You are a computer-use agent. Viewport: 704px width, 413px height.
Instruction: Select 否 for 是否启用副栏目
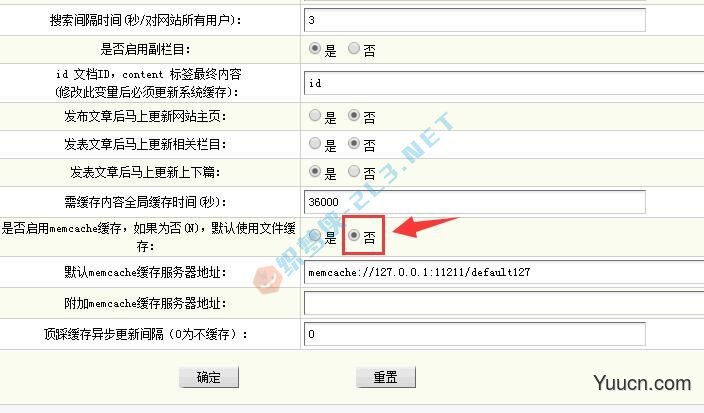pyautogui.click(x=354, y=48)
